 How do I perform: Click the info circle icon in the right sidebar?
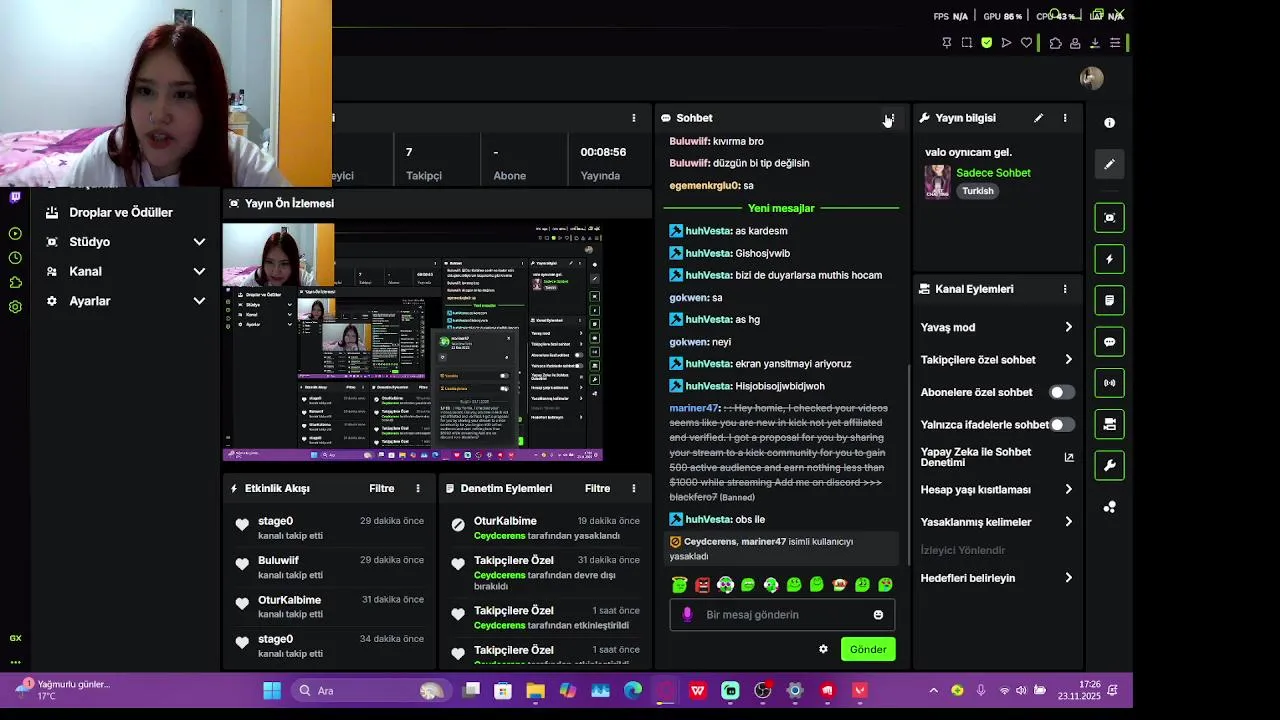pos(1109,122)
